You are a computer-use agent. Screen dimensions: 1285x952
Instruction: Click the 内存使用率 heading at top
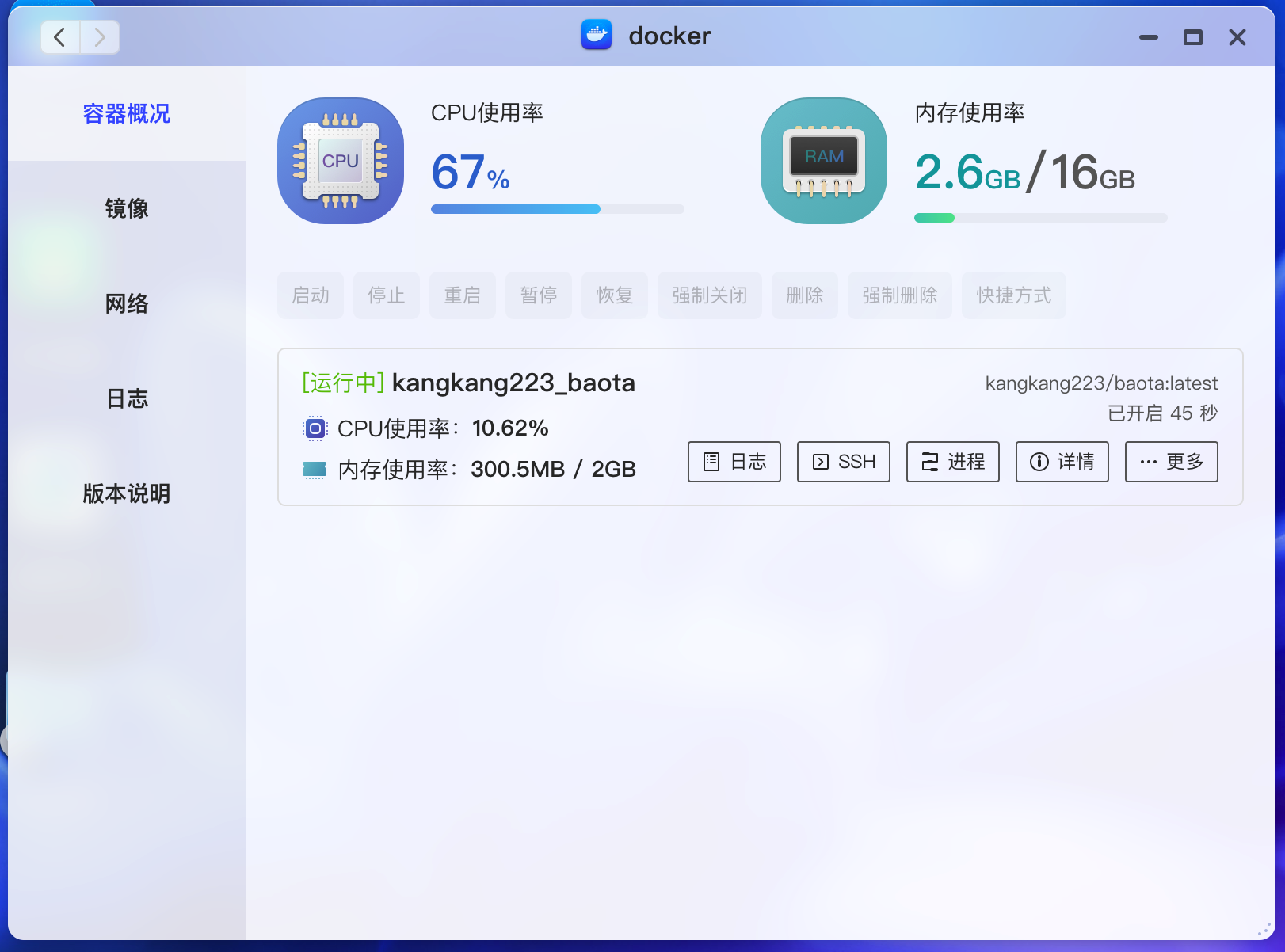point(970,113)
